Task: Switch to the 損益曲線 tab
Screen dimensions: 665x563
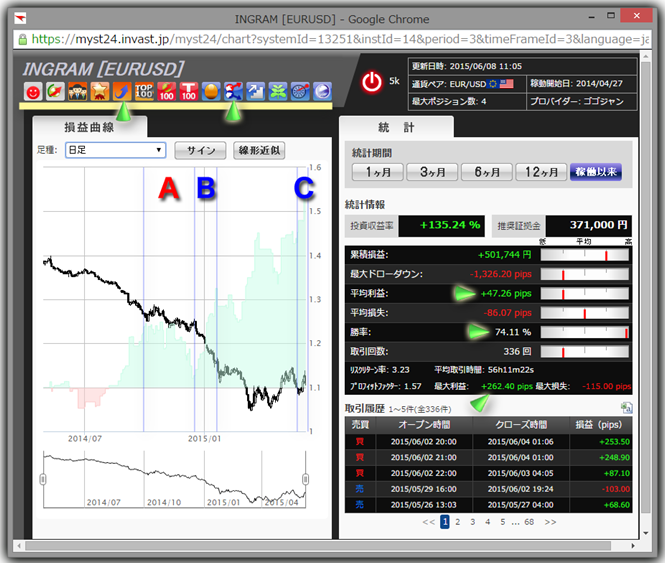Action: 89,127
